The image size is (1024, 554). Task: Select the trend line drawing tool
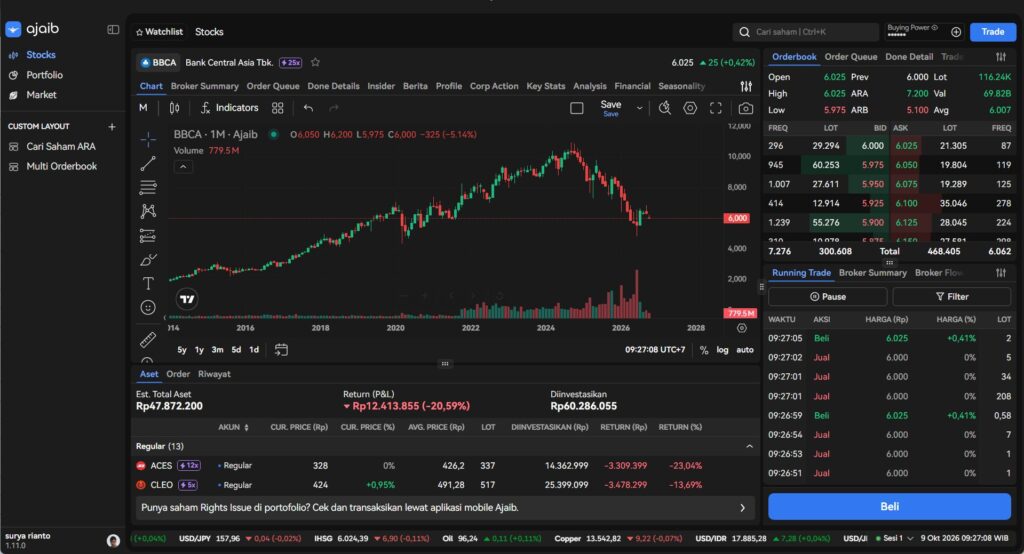tap(148, 163)
